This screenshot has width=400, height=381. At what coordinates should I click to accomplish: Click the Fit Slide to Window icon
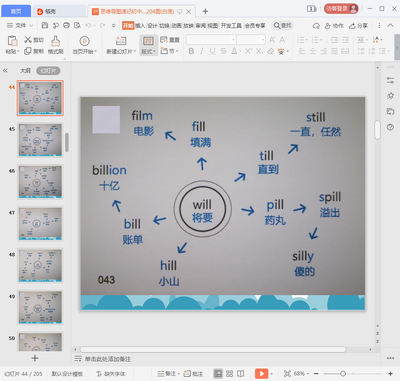tap(287, 374)
